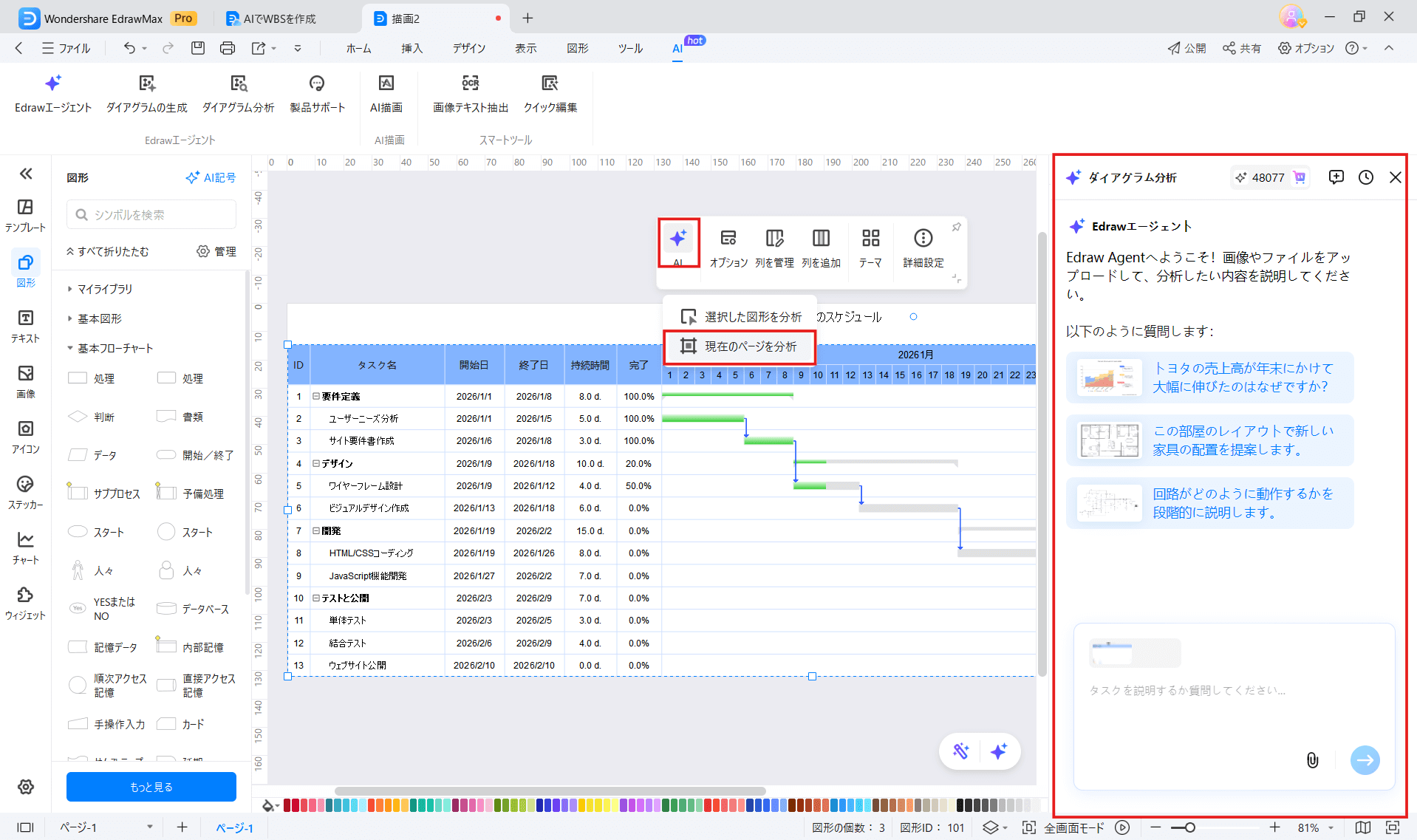
Task: Click the もっと見る shapes button
Action: coord(151,786)
